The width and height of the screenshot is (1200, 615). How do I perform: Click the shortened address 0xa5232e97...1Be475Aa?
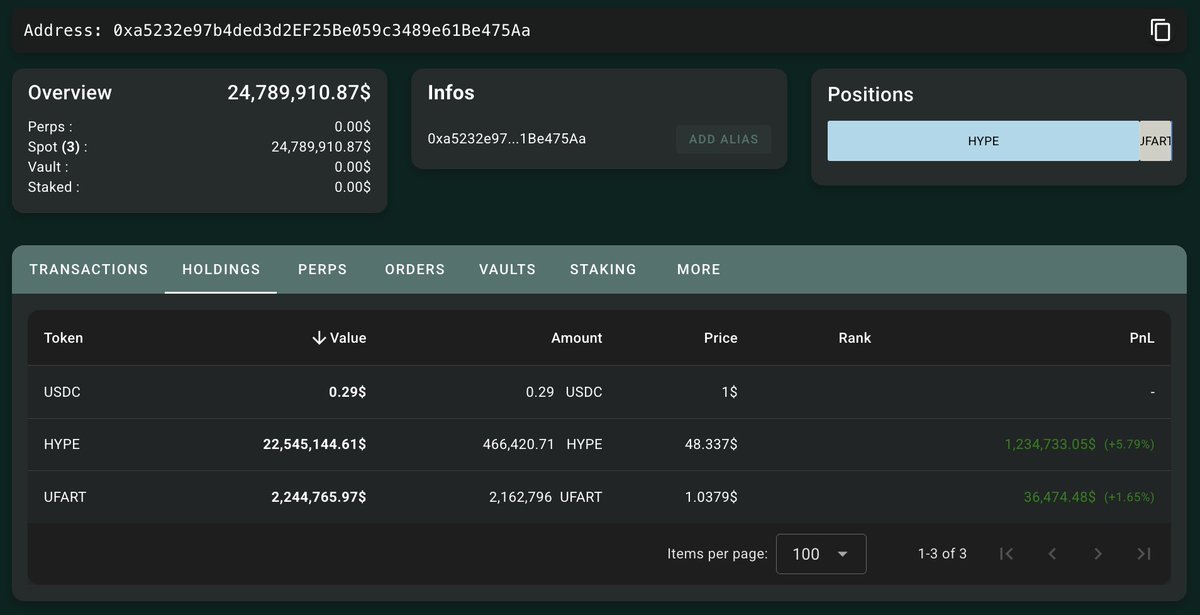pos(507,139)
